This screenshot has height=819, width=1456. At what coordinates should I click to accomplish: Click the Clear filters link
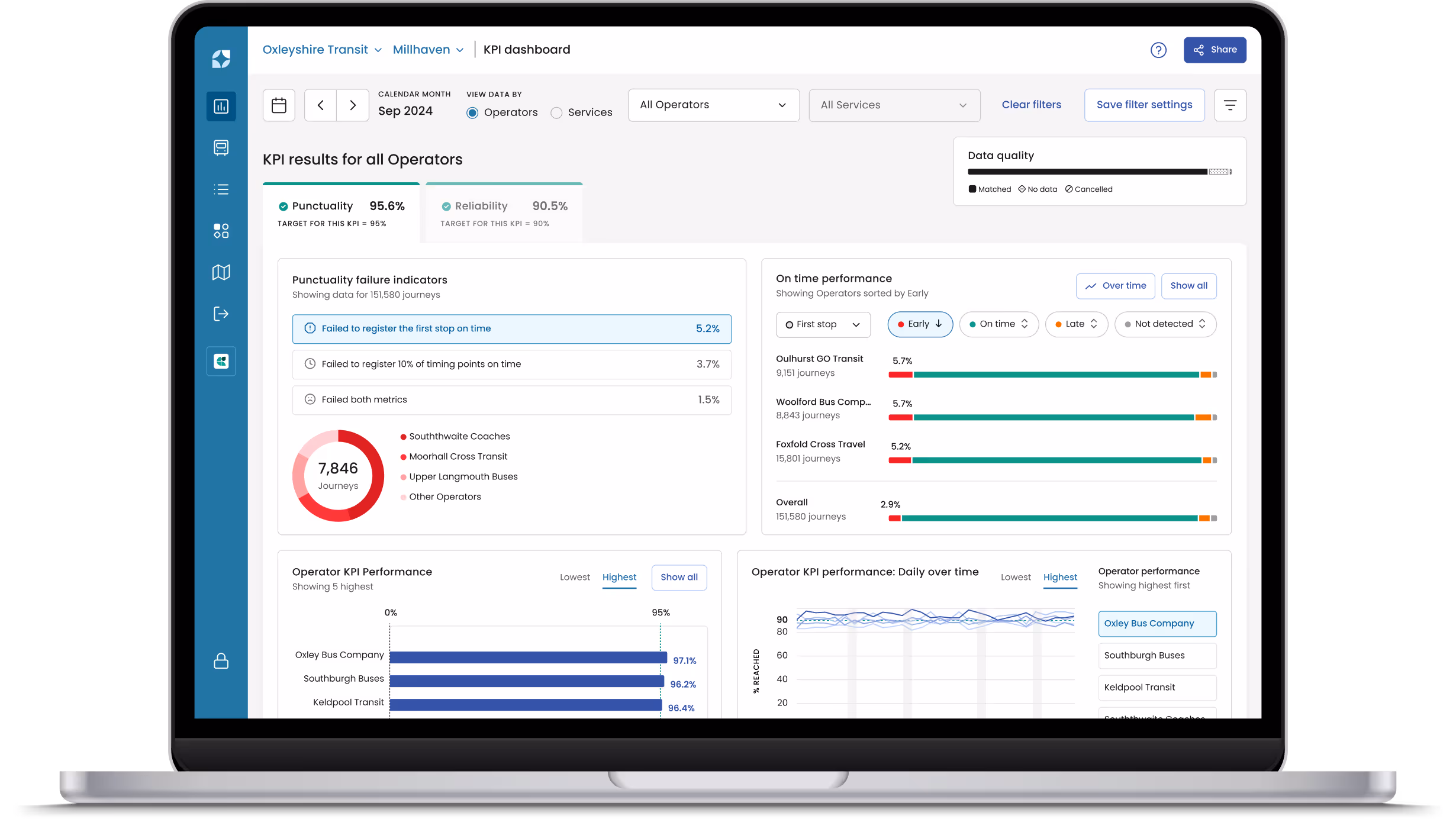[1031, 105]
